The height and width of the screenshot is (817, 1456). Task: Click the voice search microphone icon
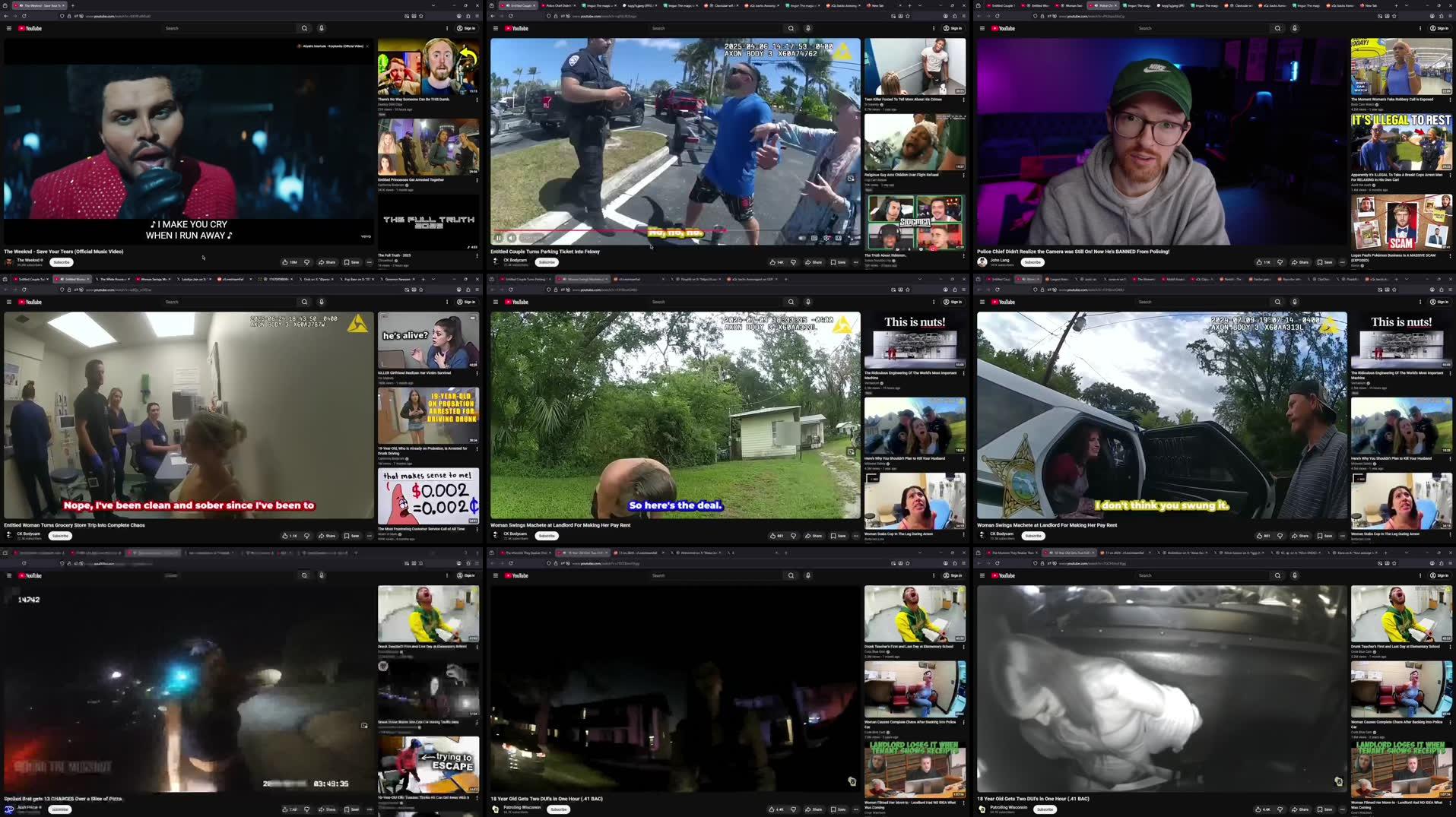tap(808, 28)
